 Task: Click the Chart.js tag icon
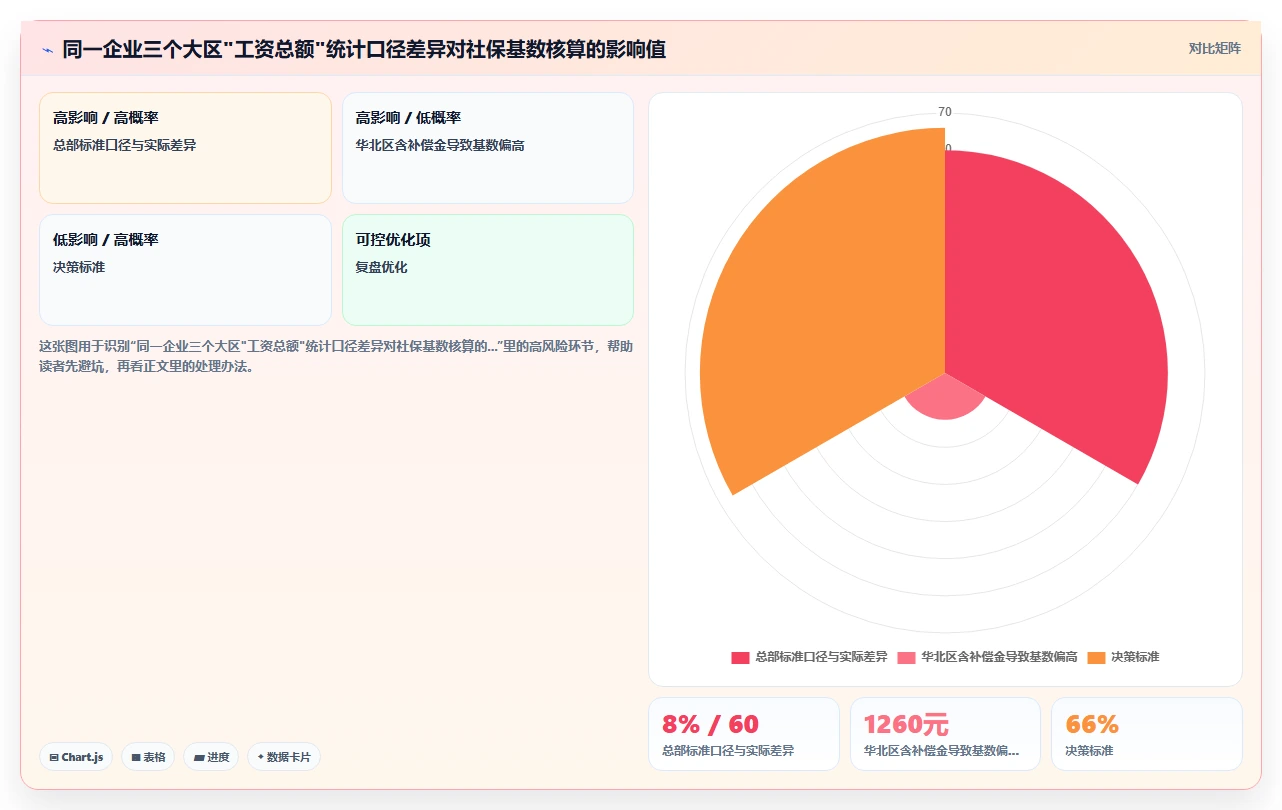[x=54, y=758]
